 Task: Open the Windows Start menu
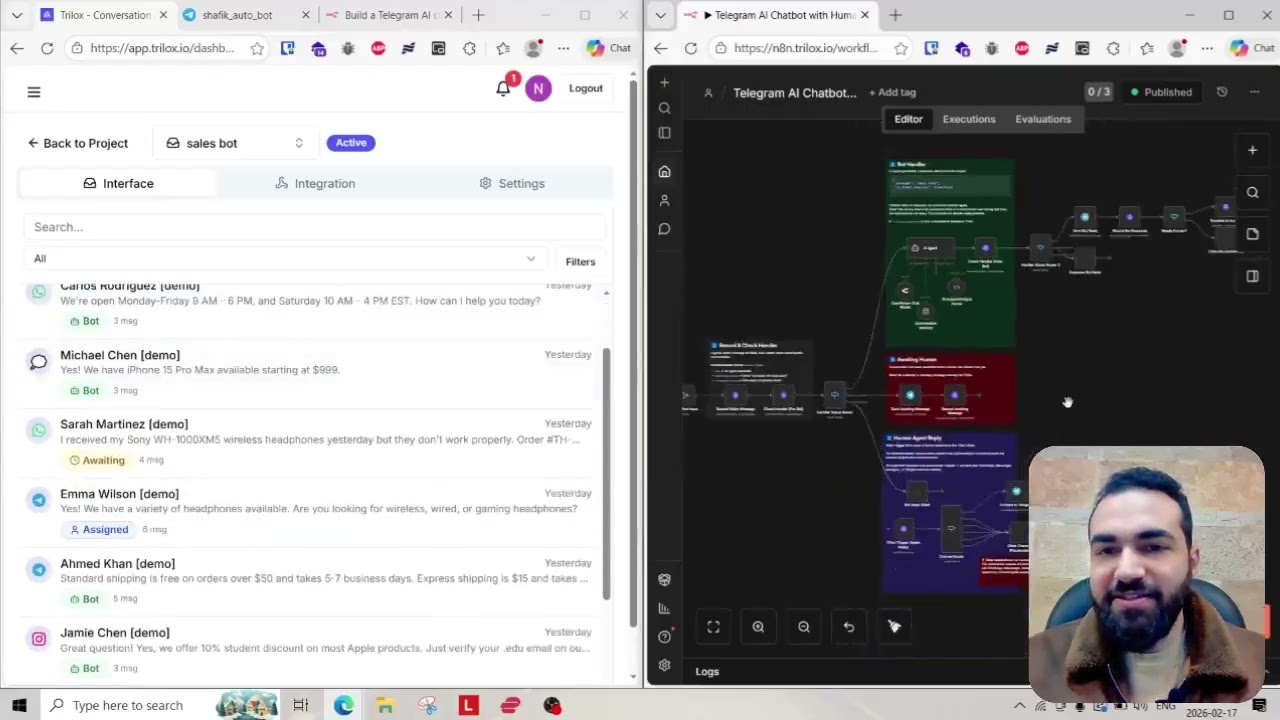pyautogui.click(x=19, y=706)
